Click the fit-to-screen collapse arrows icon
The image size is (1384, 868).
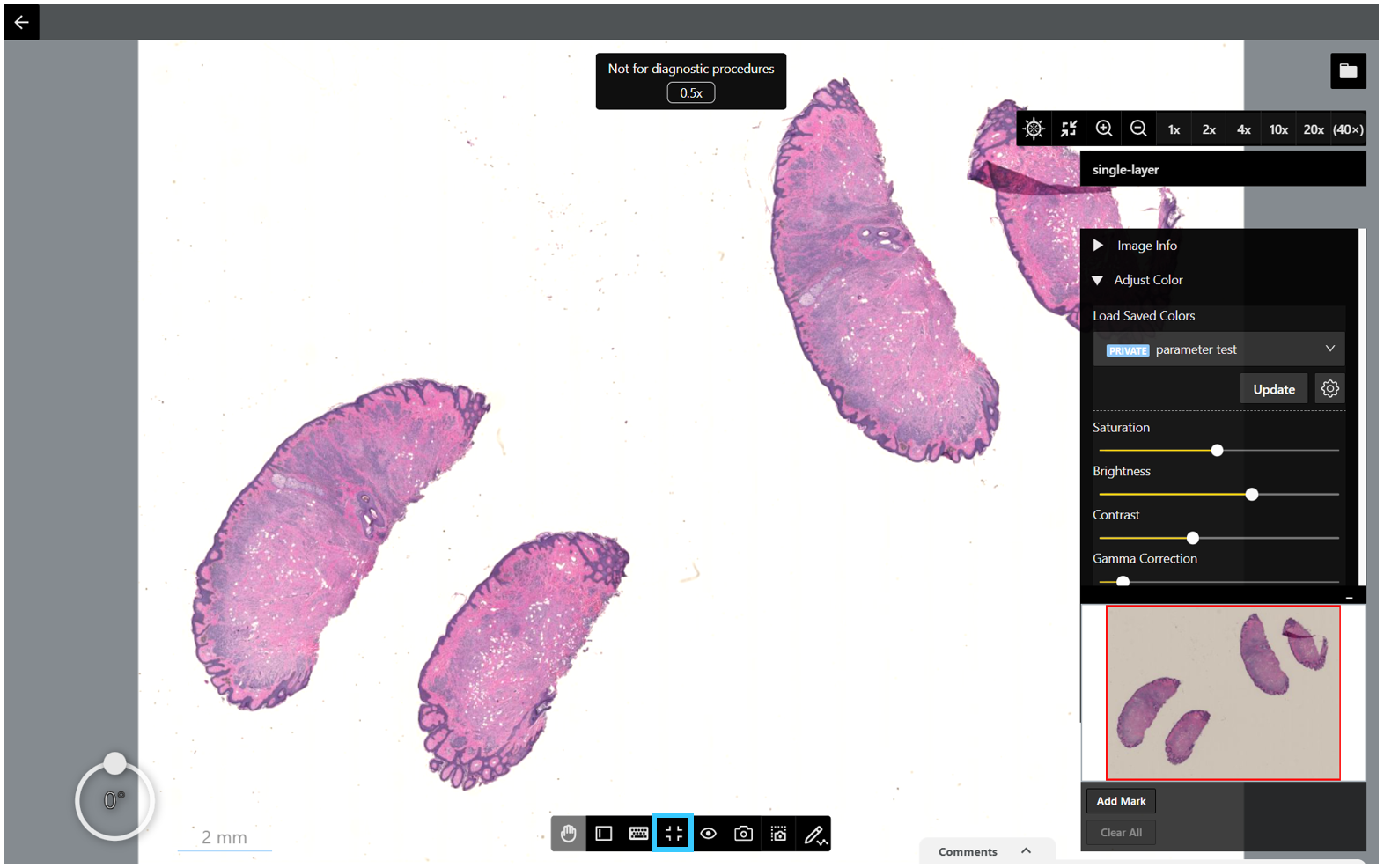[1069, 129]
